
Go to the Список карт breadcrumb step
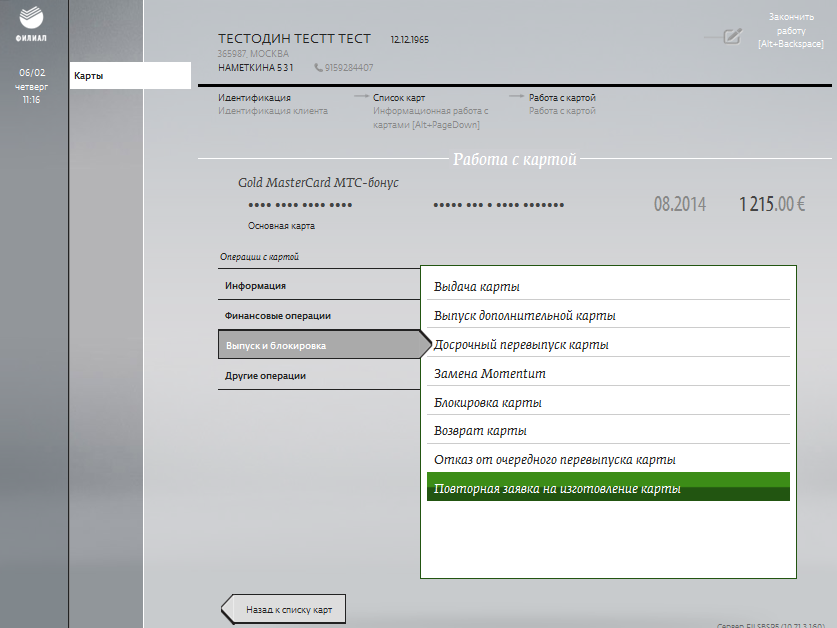coord(399,98)
